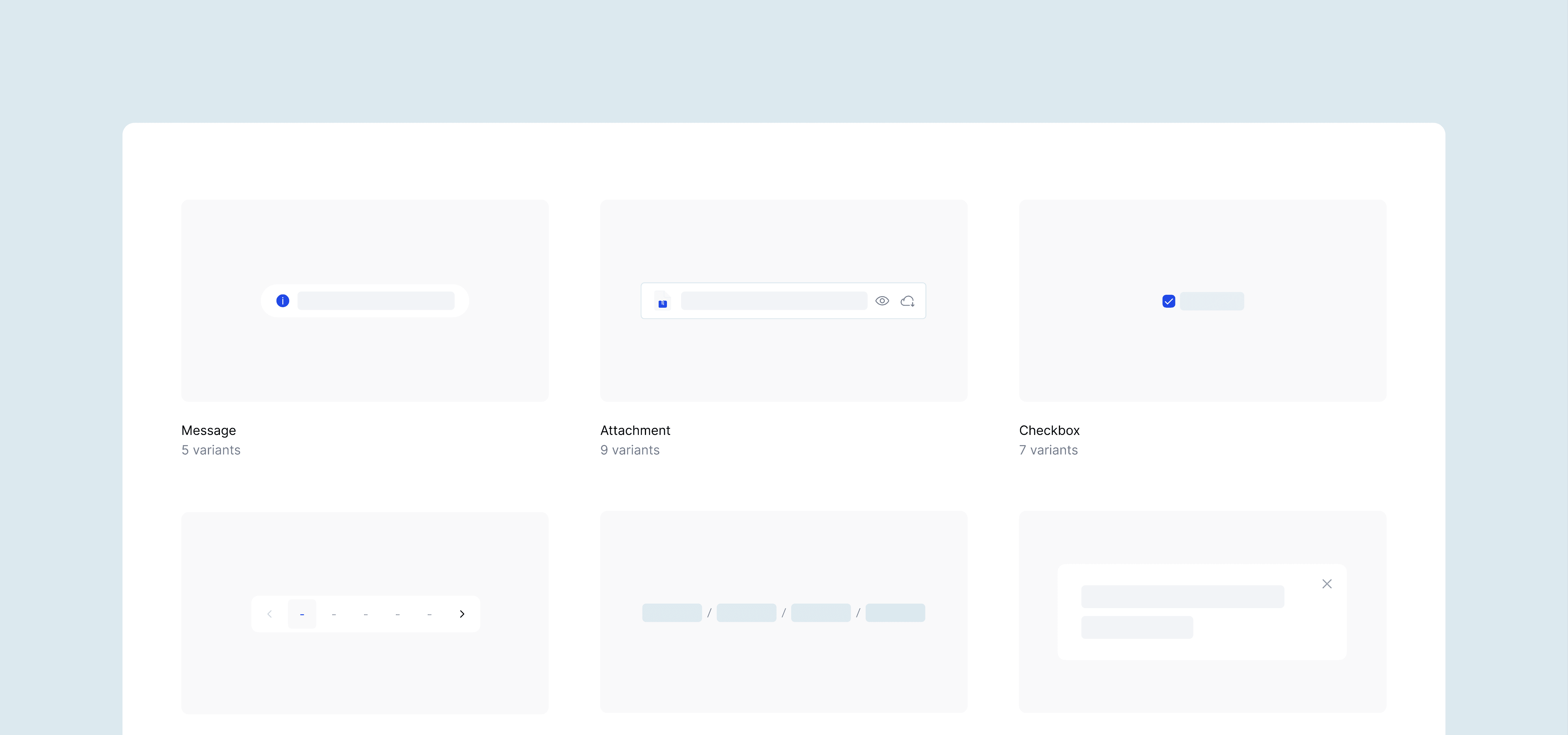Click the attachment file name placeholder

(x=774, y=301)
